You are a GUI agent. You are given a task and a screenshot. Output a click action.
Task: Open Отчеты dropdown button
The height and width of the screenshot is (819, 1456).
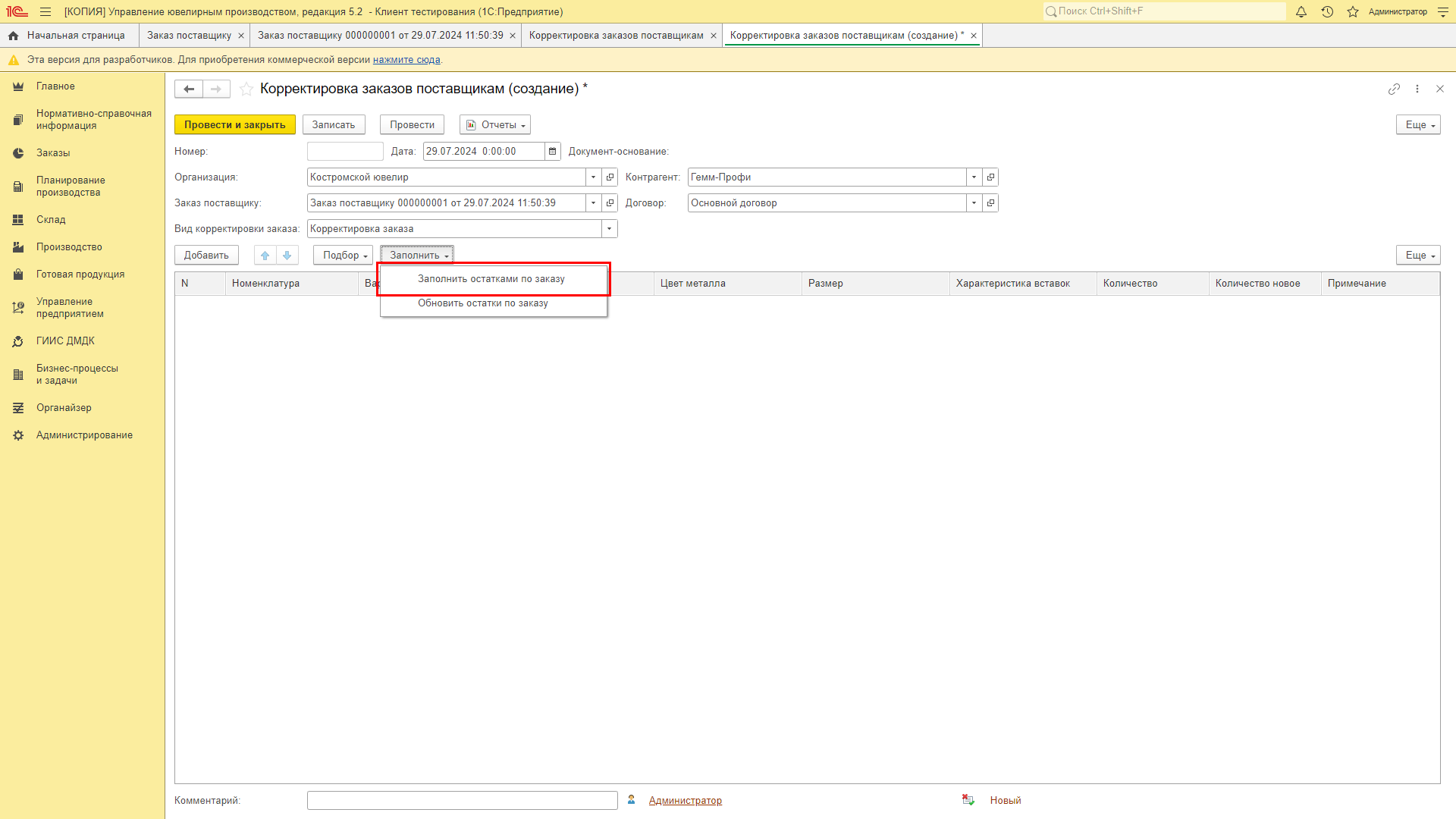(x=495, y=125)
